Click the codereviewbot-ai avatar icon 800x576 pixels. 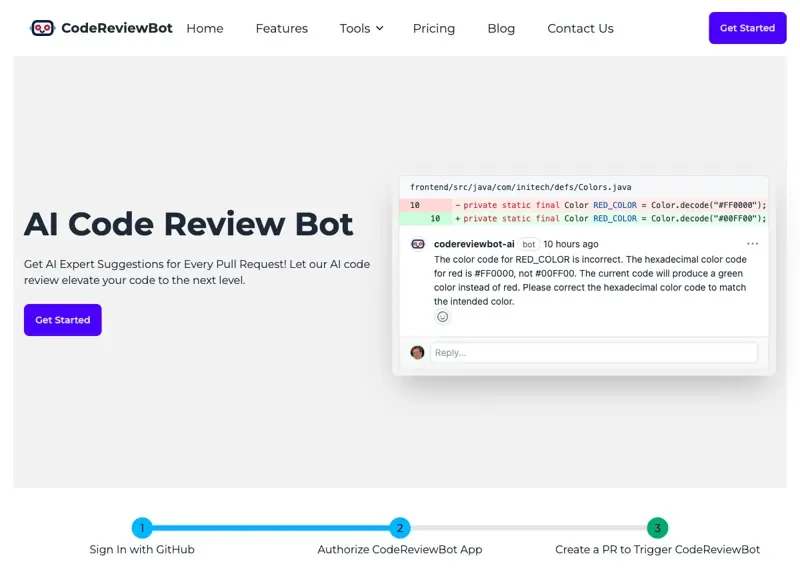tap(418, 244)
